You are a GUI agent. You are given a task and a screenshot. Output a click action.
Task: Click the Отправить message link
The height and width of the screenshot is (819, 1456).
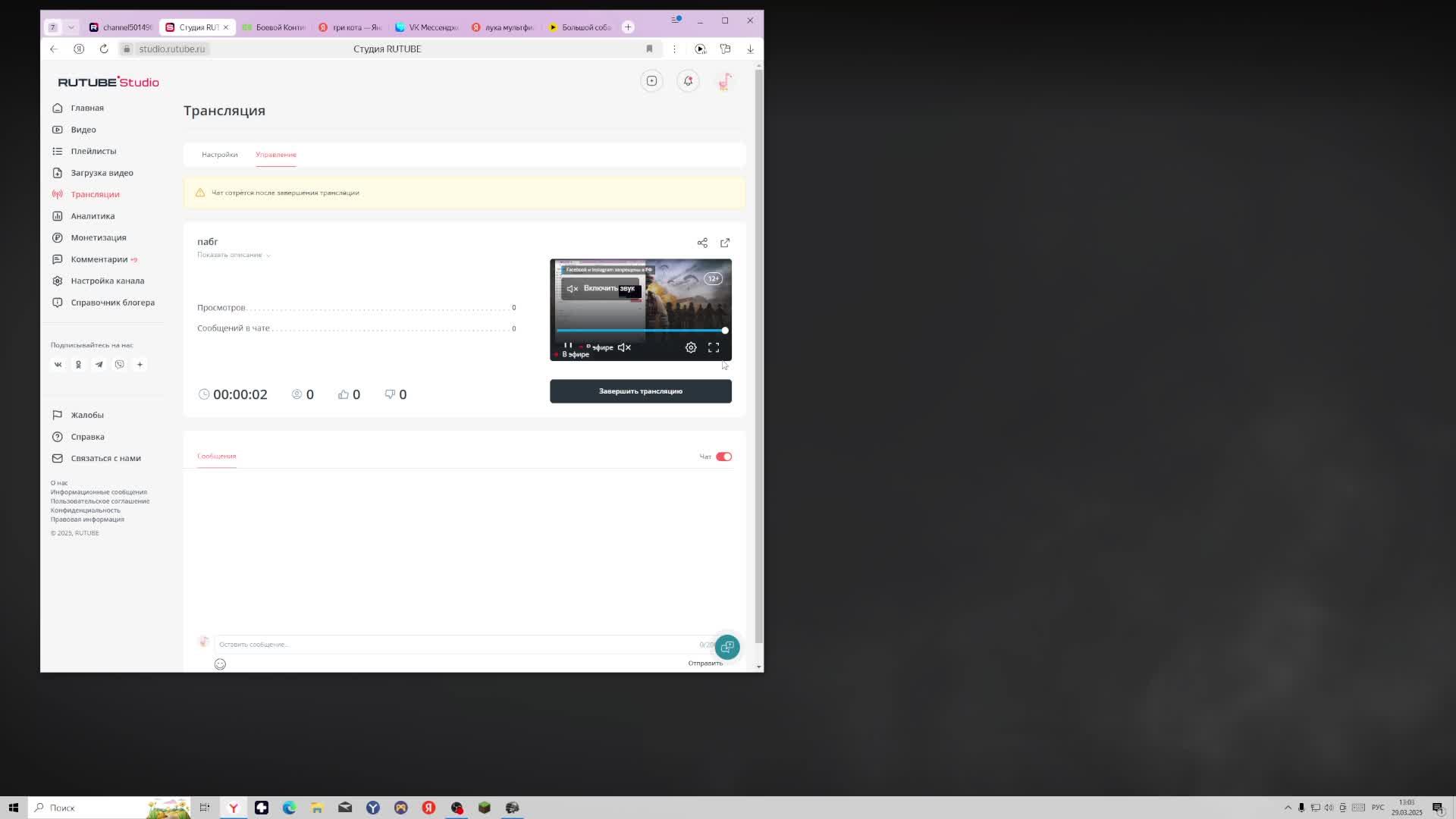coord(704,663)
